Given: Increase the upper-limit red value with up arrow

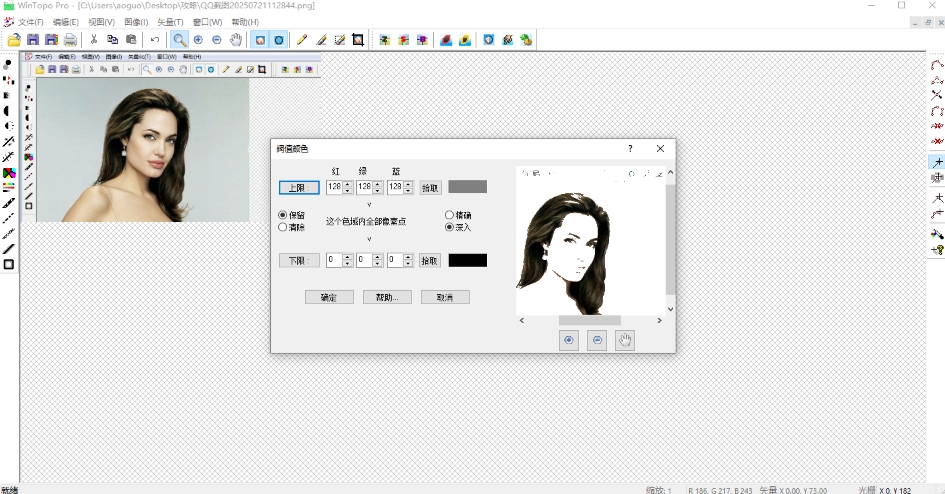Looking at the screenshot, I should pyautogui.click(x=347, y=184).
